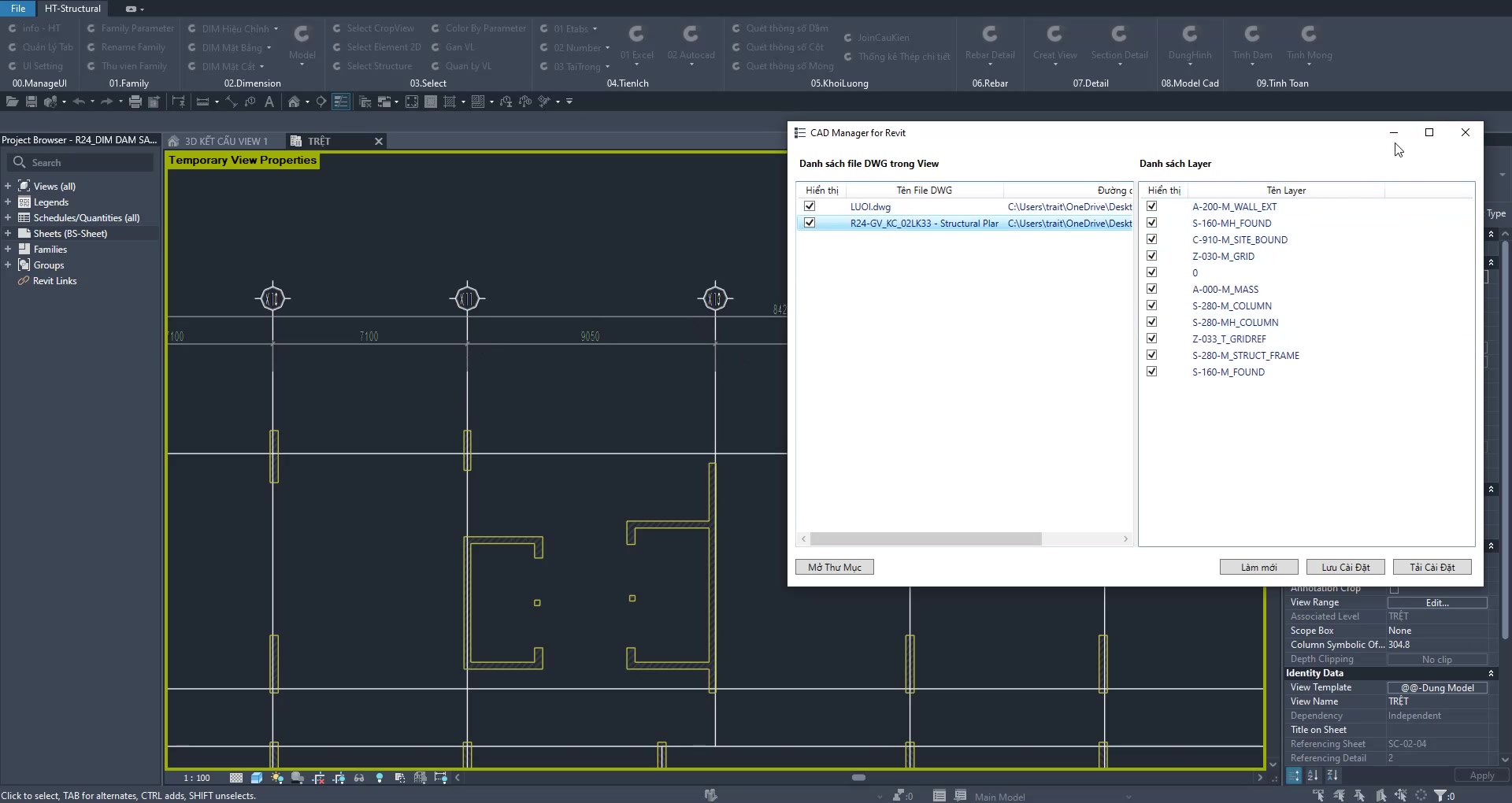Click the Thin Lines toggle icon
Screen dimensions: 1512x803
point(340,102)
